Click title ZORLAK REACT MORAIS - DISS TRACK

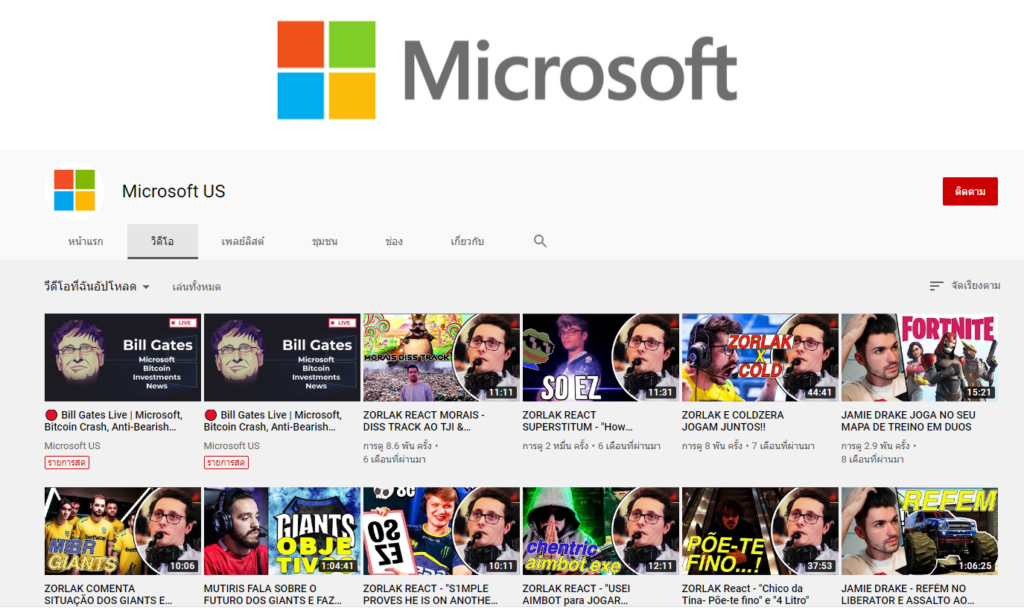tap(424, 421)
